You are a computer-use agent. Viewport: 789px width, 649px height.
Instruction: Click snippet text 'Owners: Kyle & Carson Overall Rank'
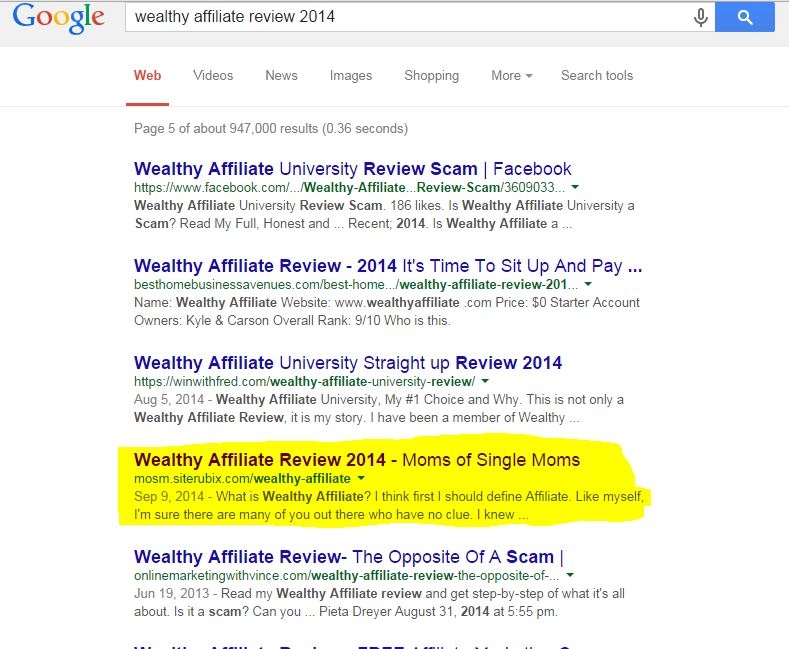(x=243, y=320)
